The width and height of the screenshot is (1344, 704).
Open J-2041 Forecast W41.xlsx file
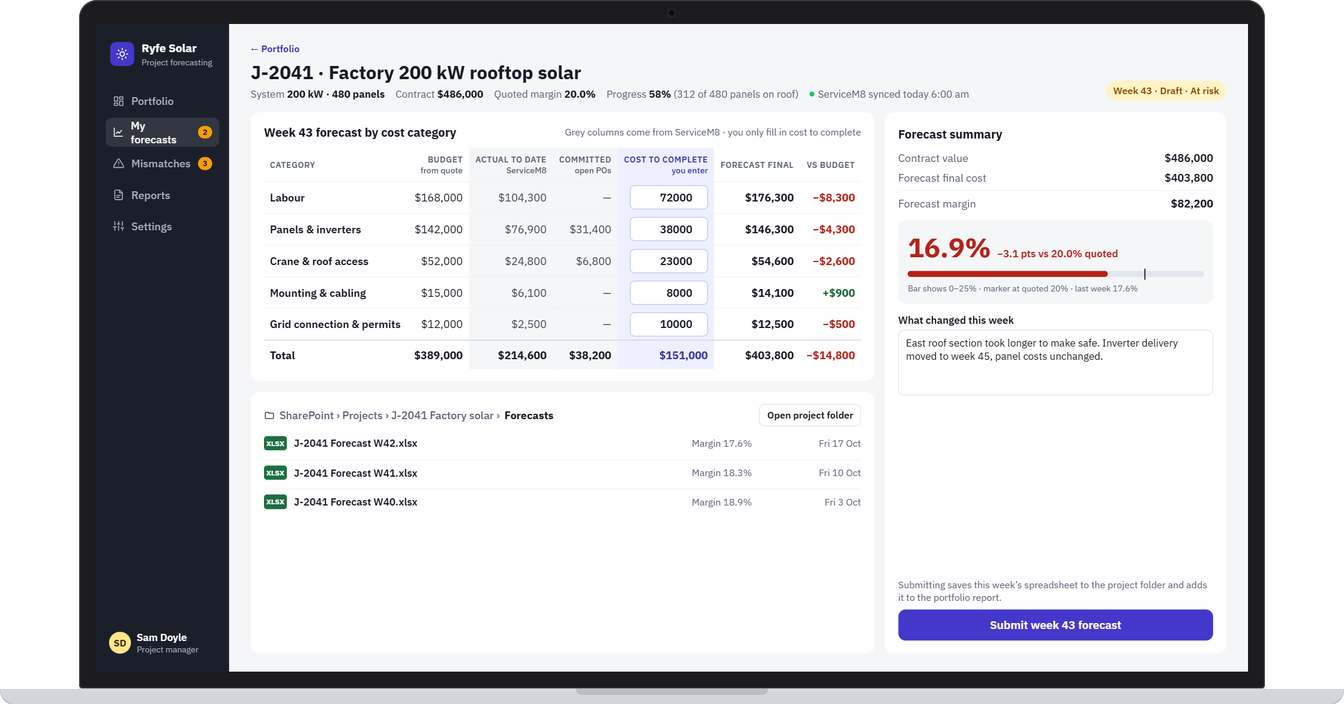tap(356, 473)
